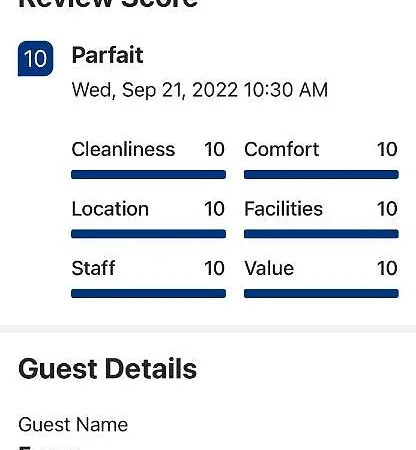Click the Cleanliness score number 10

(x=214, y=149)
